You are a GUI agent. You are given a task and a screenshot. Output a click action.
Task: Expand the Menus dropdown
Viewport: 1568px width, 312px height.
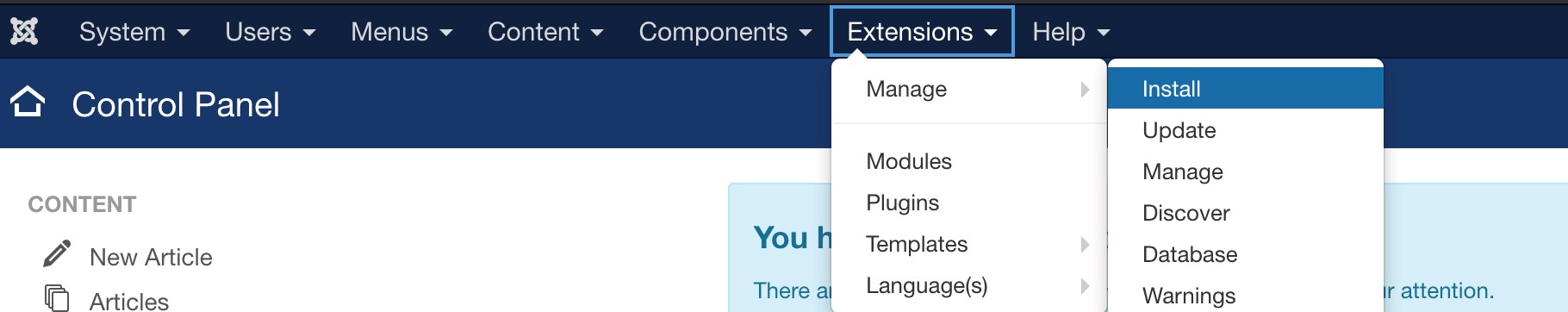401,32
